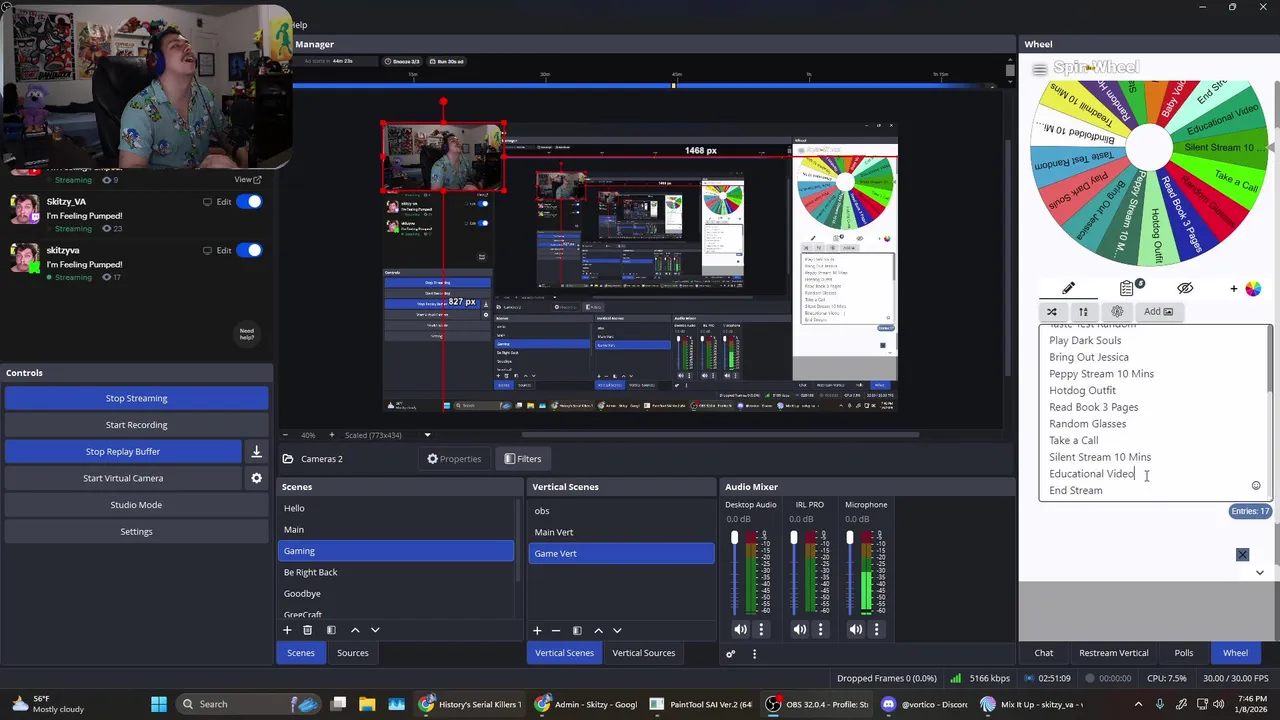This screenshot has height=720, width=1280.
Task: Open Discord icon in taskbar
Action: pyautogui.click(x=888, y=704)
